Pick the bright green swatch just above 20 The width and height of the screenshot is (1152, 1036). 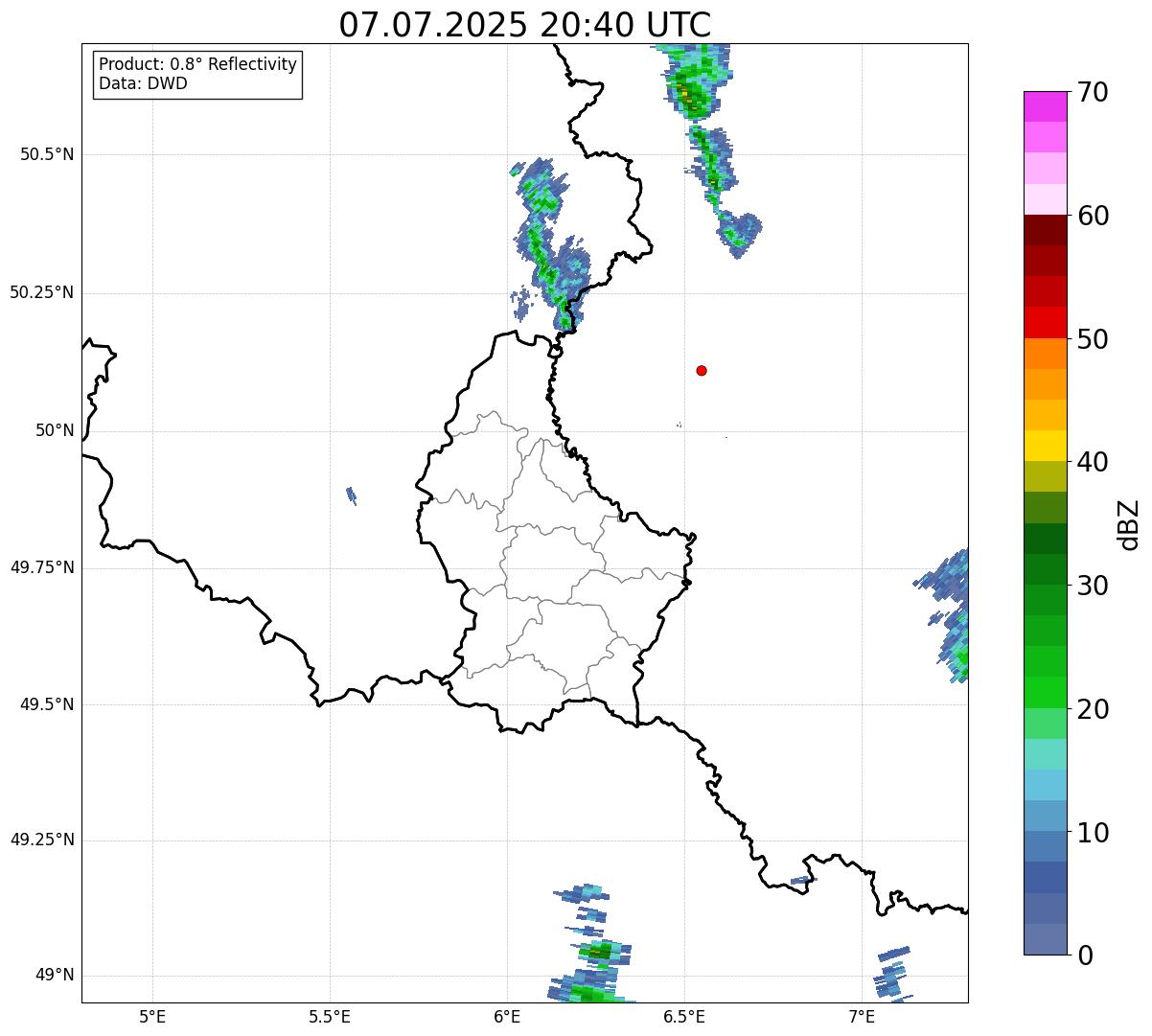point(1046,693)
